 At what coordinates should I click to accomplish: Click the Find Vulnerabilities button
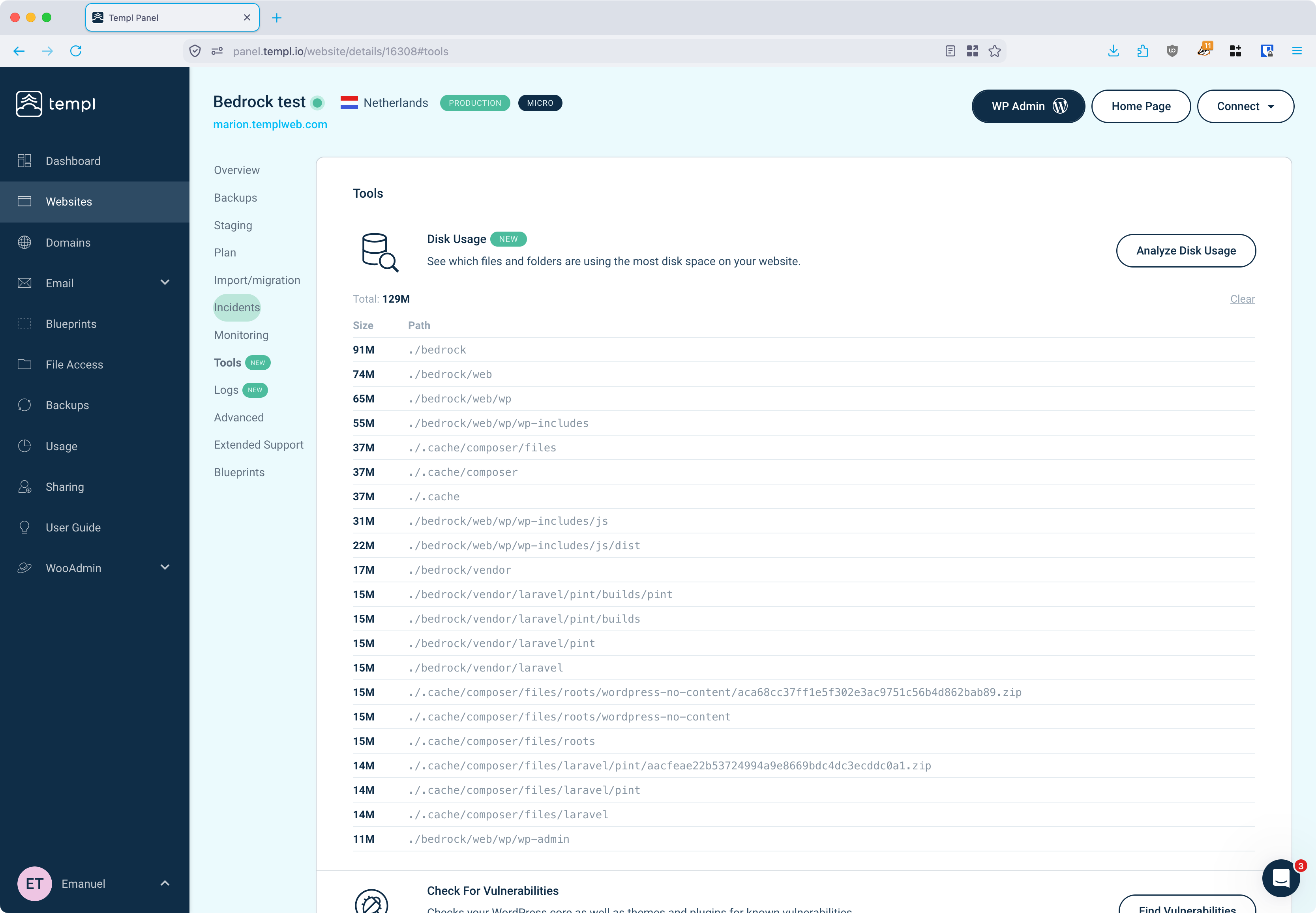click(1187, 905)
